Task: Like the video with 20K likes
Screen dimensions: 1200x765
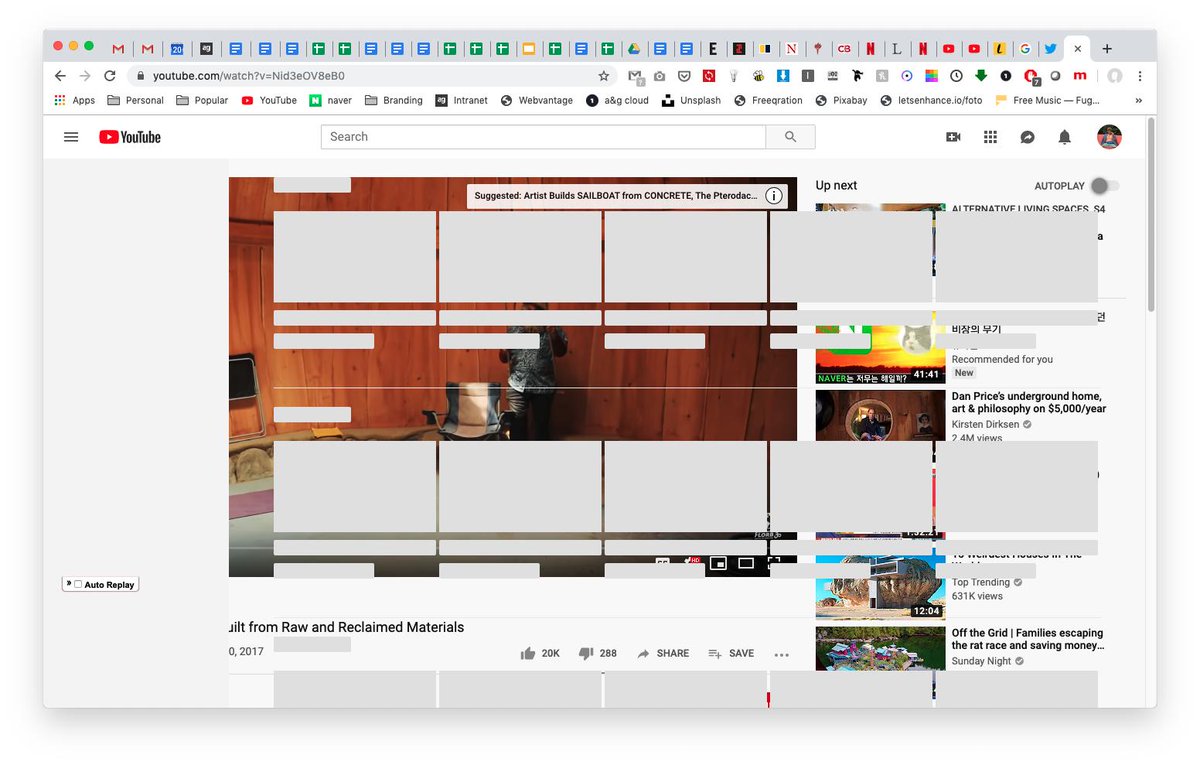Action: [540, 653]
